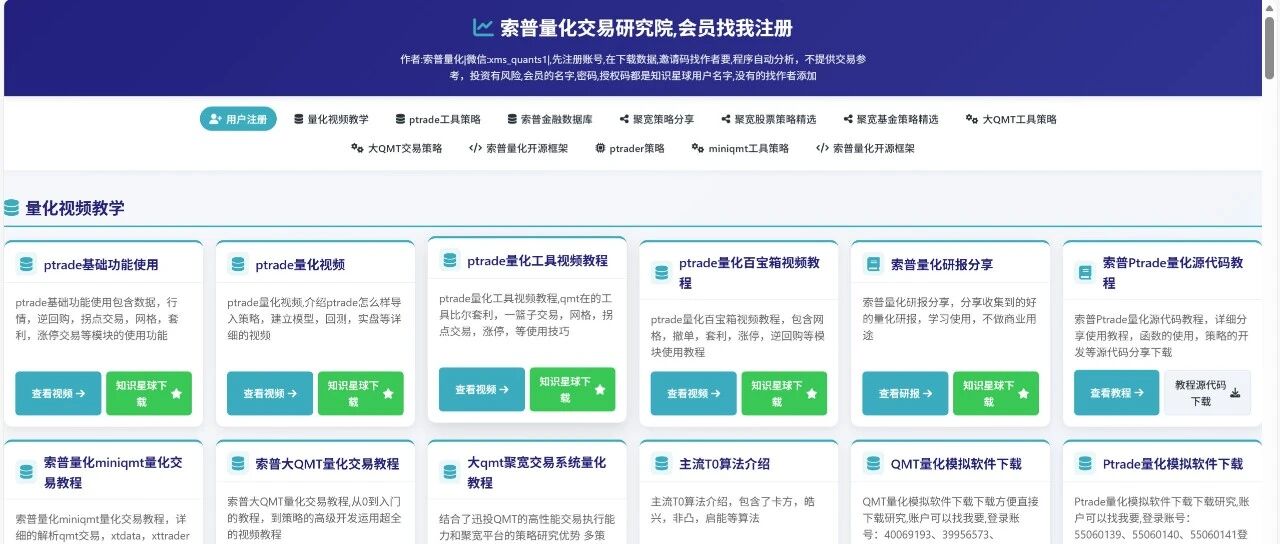Viewport: 1280px width, 544px height.
Task: Click the icon on QMT量化模拟软件下载 card
Action: [x=873, y=464]
